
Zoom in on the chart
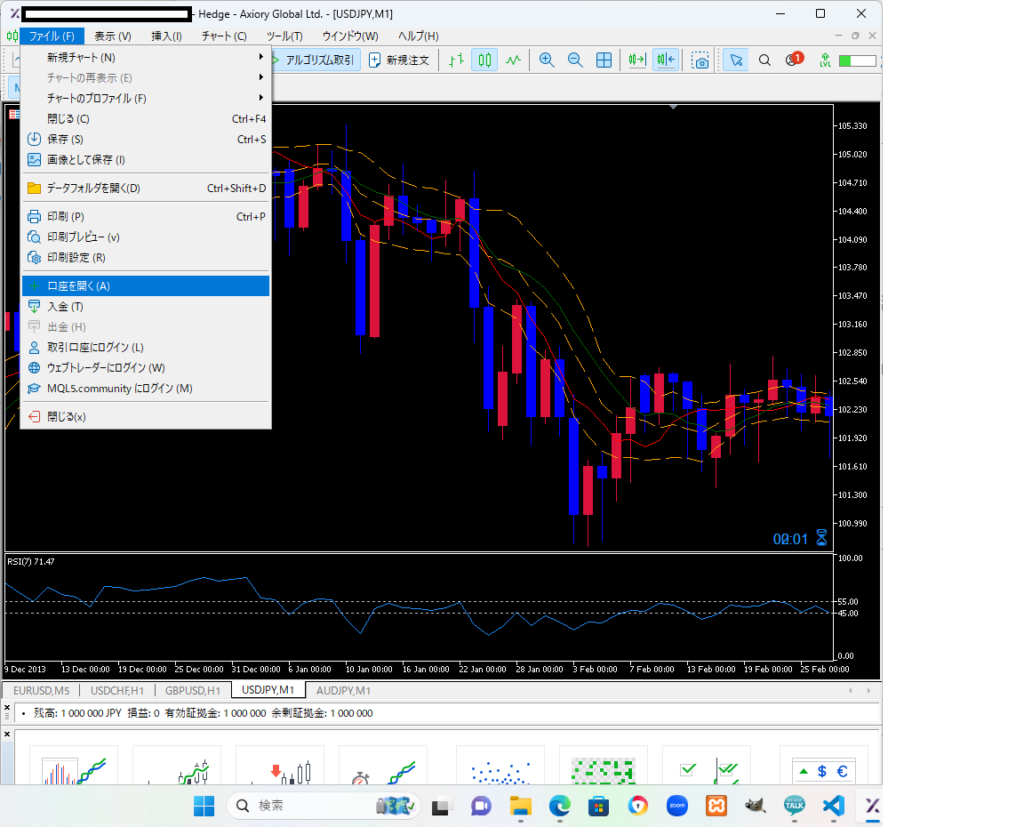(547, 60)
